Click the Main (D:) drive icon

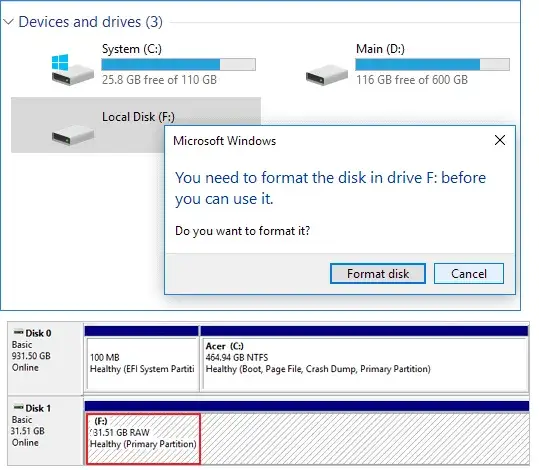click(x=327, y=75)
